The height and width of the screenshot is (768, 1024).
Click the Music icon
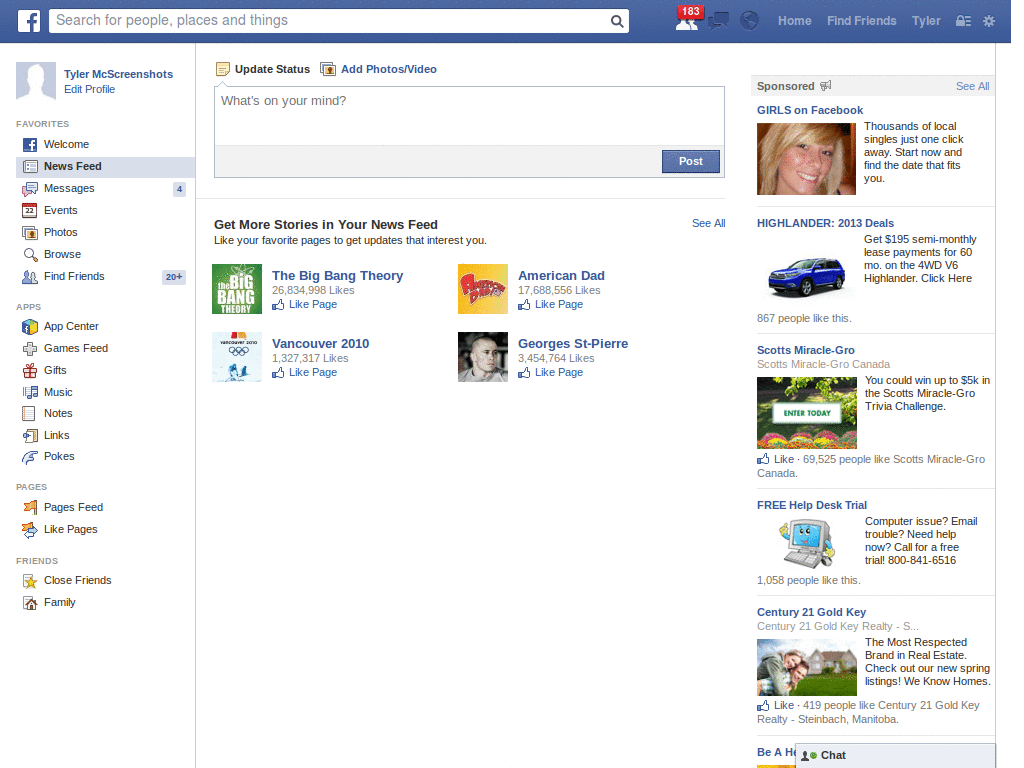pos(29,392)
